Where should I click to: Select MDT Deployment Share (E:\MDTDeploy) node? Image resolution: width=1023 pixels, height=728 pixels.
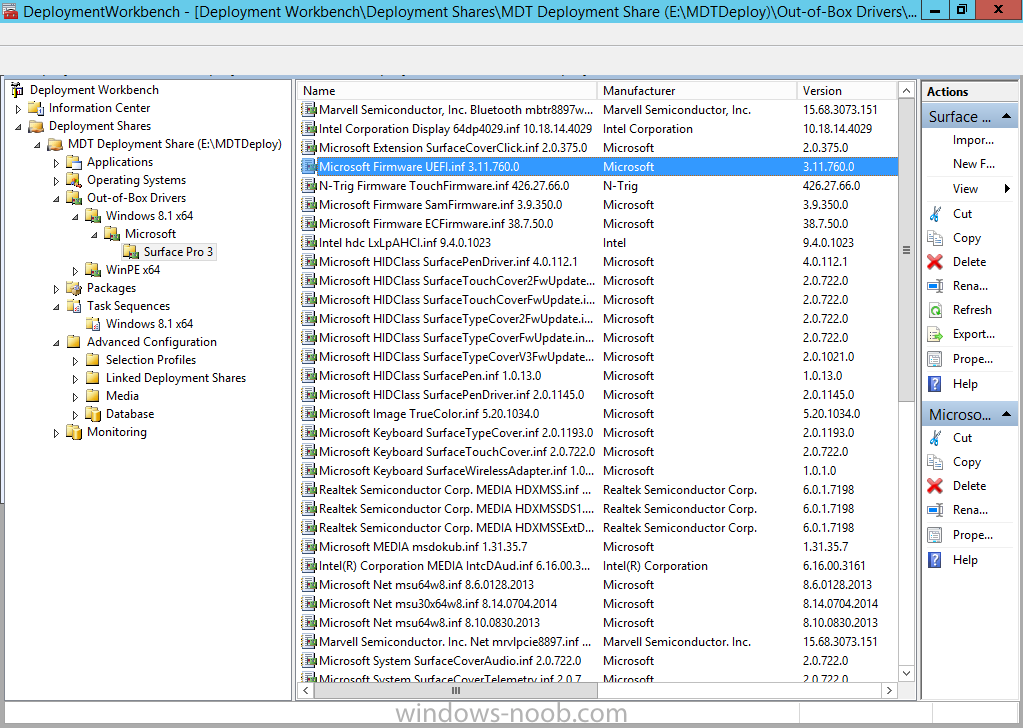[174, 144]
